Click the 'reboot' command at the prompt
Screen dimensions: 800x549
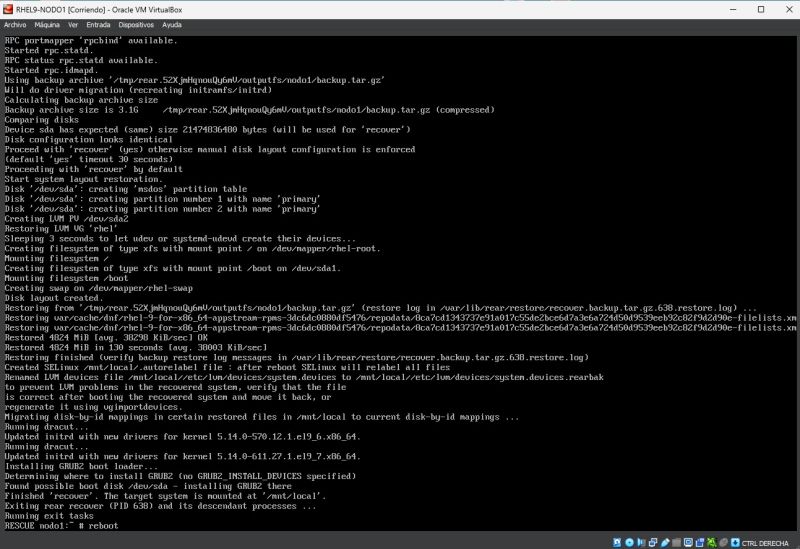tap(104, 526)
